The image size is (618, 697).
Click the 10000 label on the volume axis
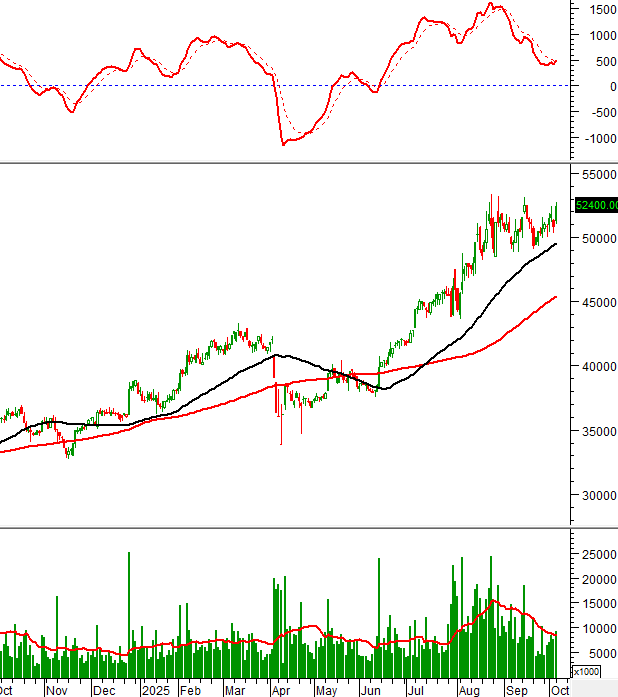tap(596, 629)
